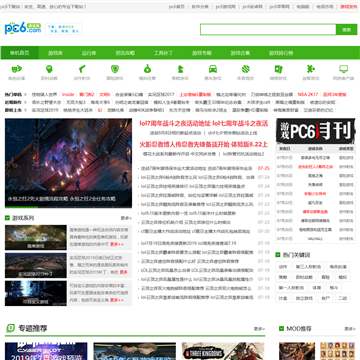This screenshot has width=360, height=360.
Task: Open the 体育竞技 ball category icon
Action: click(245, 69)
